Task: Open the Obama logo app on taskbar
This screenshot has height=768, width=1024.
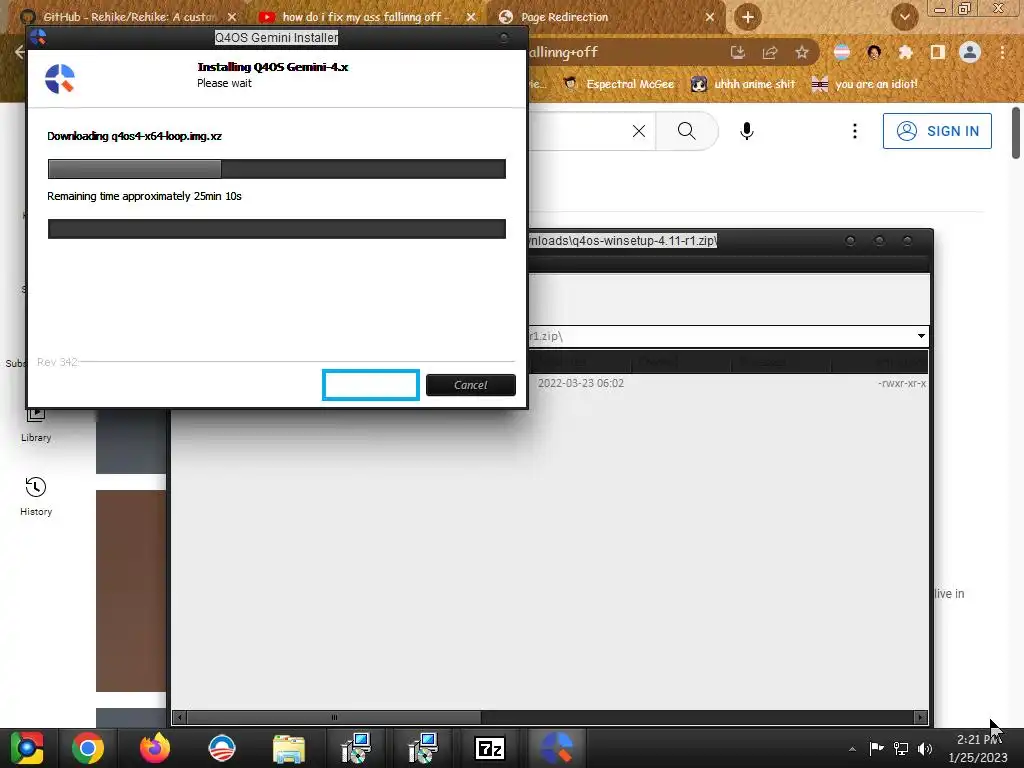Action: click(222, 748)
